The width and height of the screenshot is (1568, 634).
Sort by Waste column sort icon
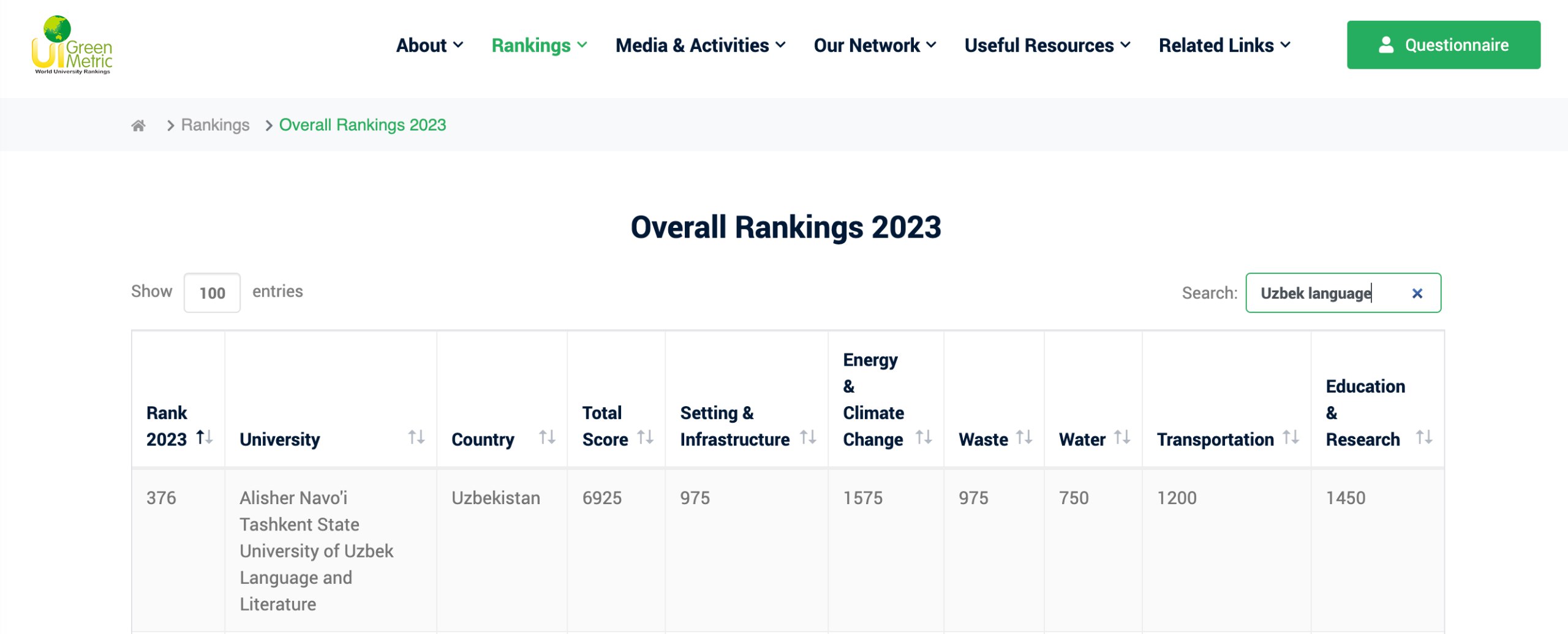coord(1024,437)
